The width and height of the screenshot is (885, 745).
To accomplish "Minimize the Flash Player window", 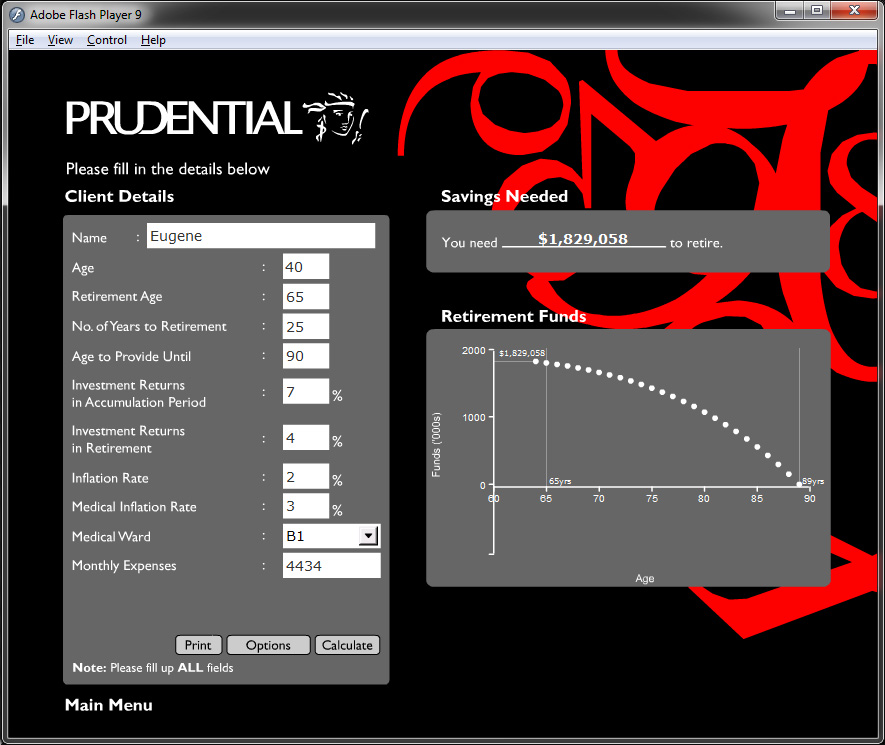I will point(790,11).
